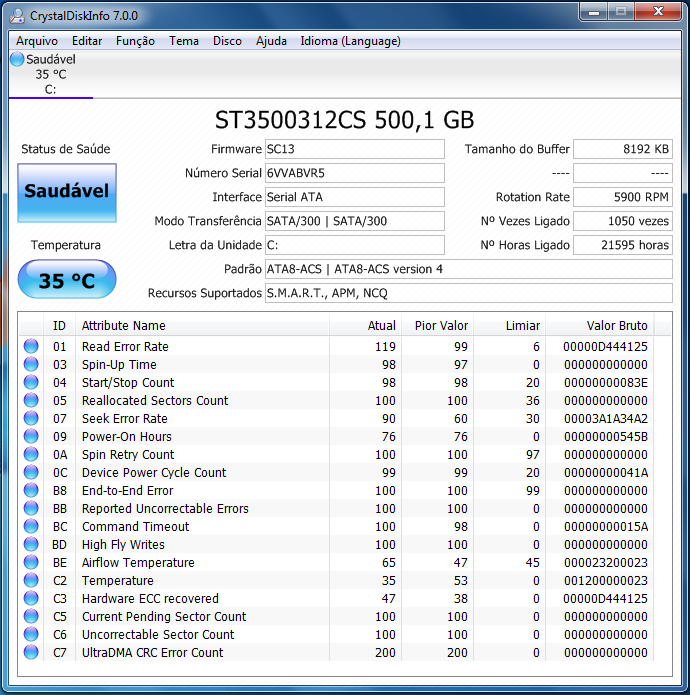Click the blue health orb beside Saudável disk C:
This screenshot has width=690, height=695.
tap(17, 59)
